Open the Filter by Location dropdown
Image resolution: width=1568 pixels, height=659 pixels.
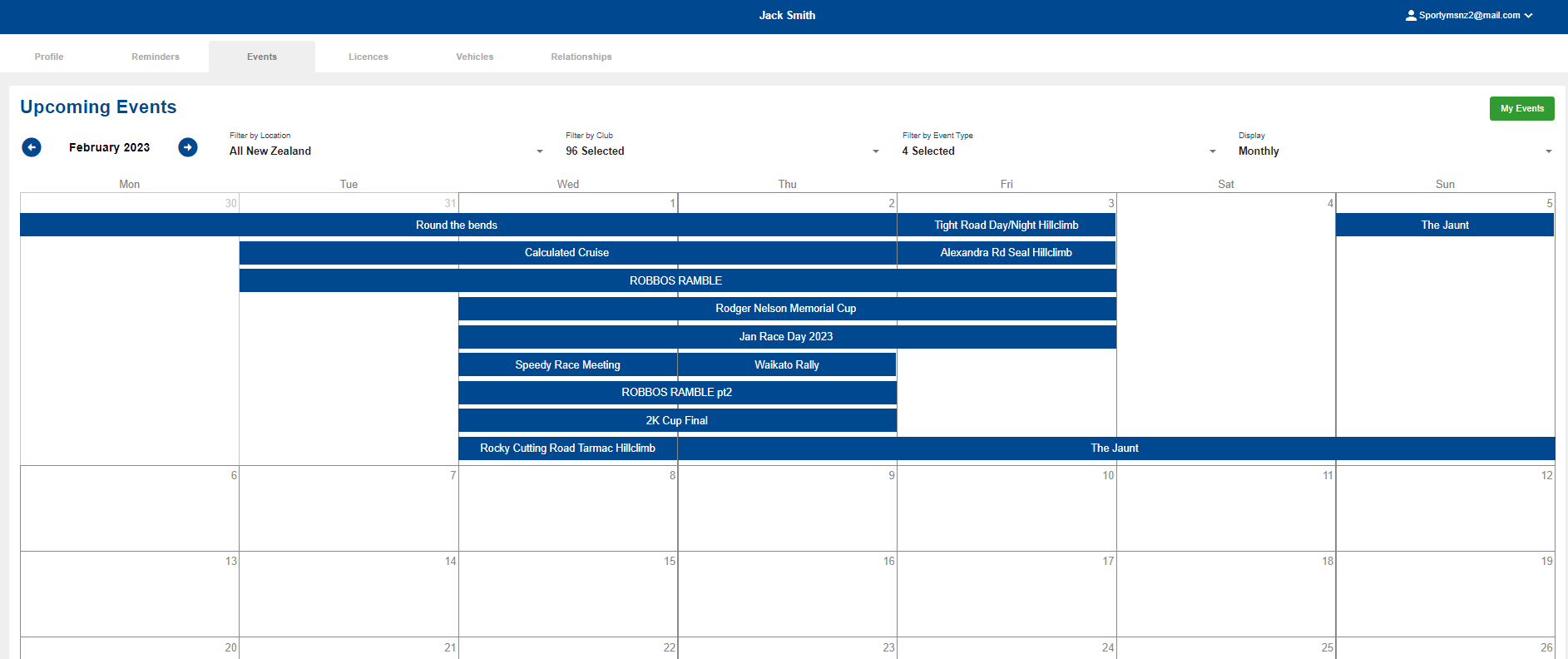coord(386,151)
